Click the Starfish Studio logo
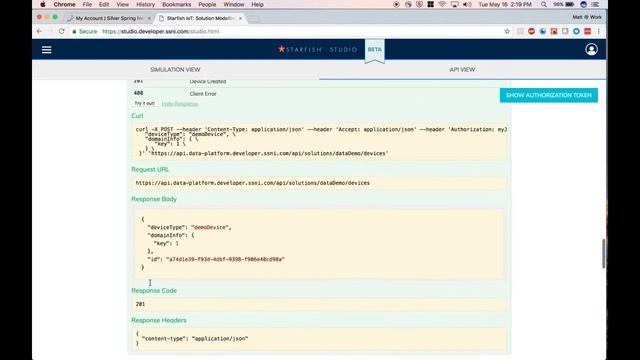 (318, 49)
